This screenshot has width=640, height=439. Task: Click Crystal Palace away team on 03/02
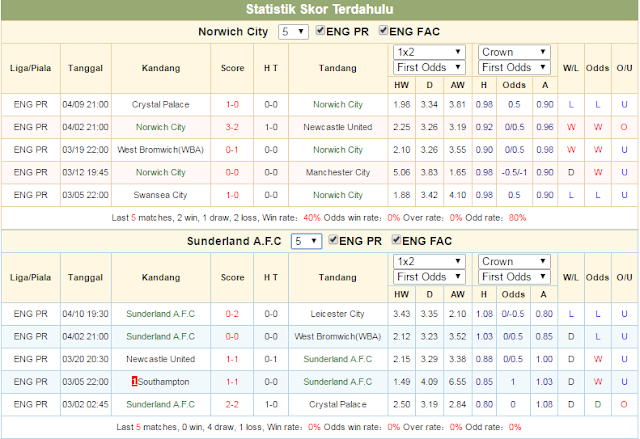click(338, 404)
